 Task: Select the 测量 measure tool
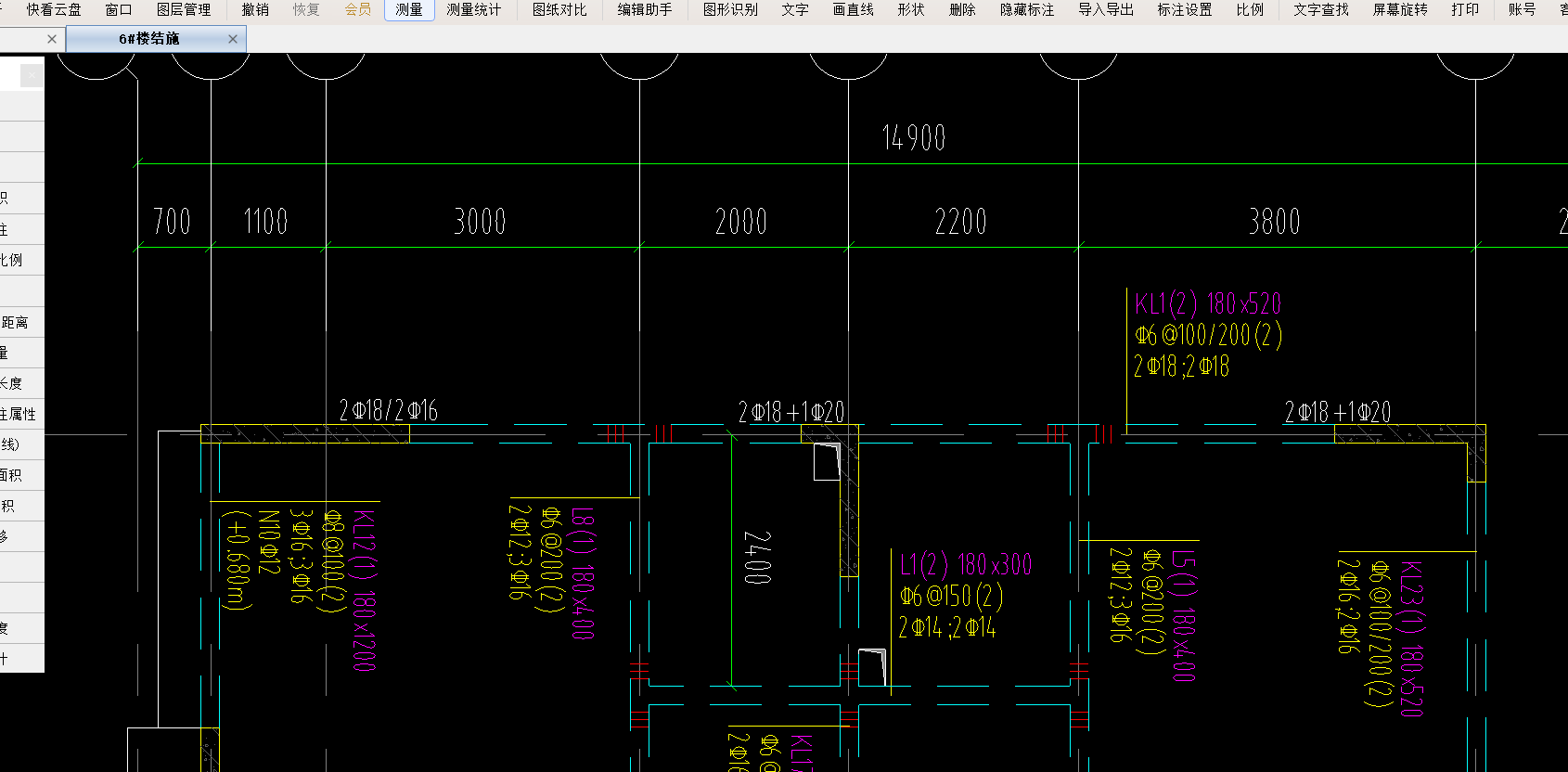pos(409,9)
